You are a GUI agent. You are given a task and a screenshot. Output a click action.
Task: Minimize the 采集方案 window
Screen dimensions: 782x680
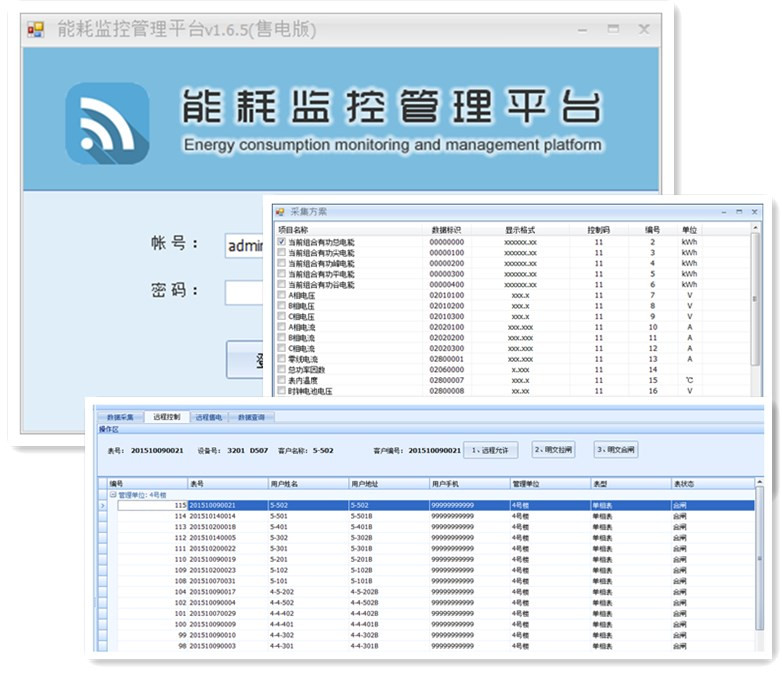click(x=724, y=212)
